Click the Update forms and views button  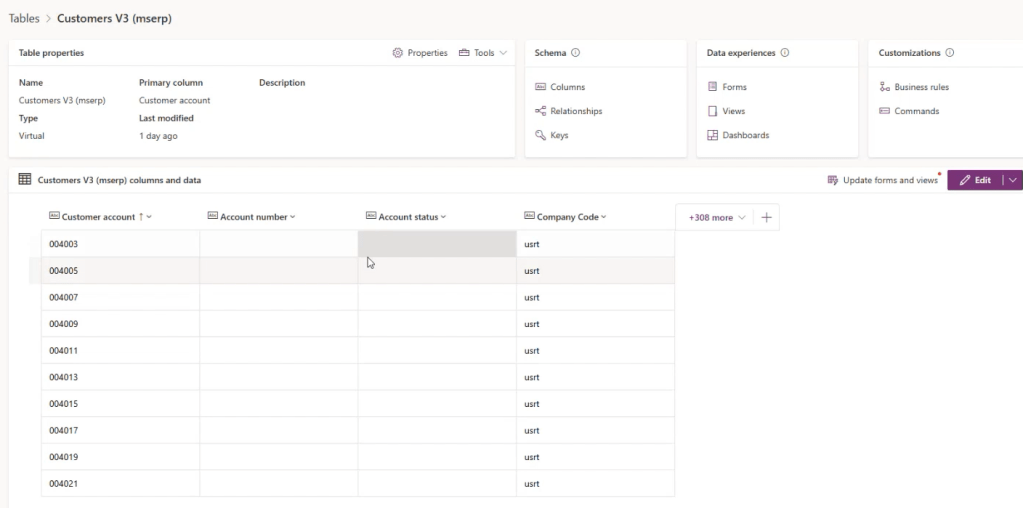pyautogui.click(x=883, y=180)
